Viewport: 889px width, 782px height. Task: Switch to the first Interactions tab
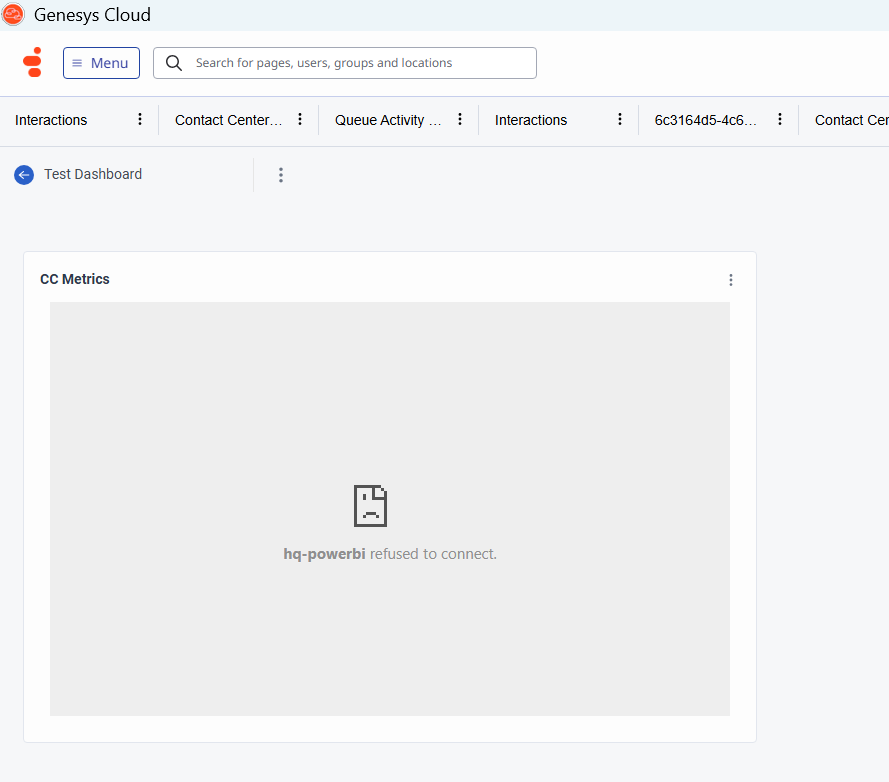[x=51, y=120]
